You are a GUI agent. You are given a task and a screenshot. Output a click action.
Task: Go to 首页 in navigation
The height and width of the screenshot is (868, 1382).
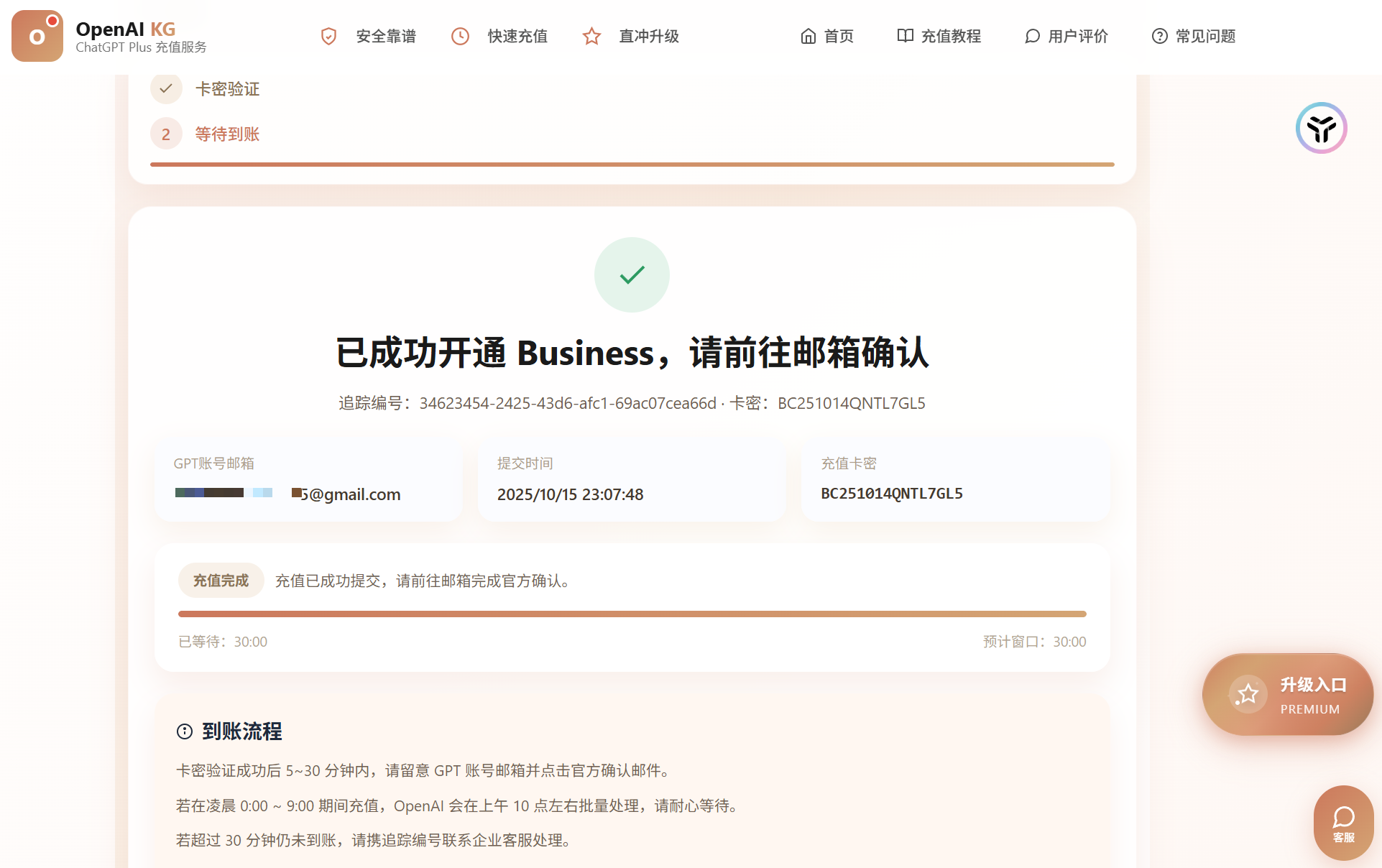(827, 36)
